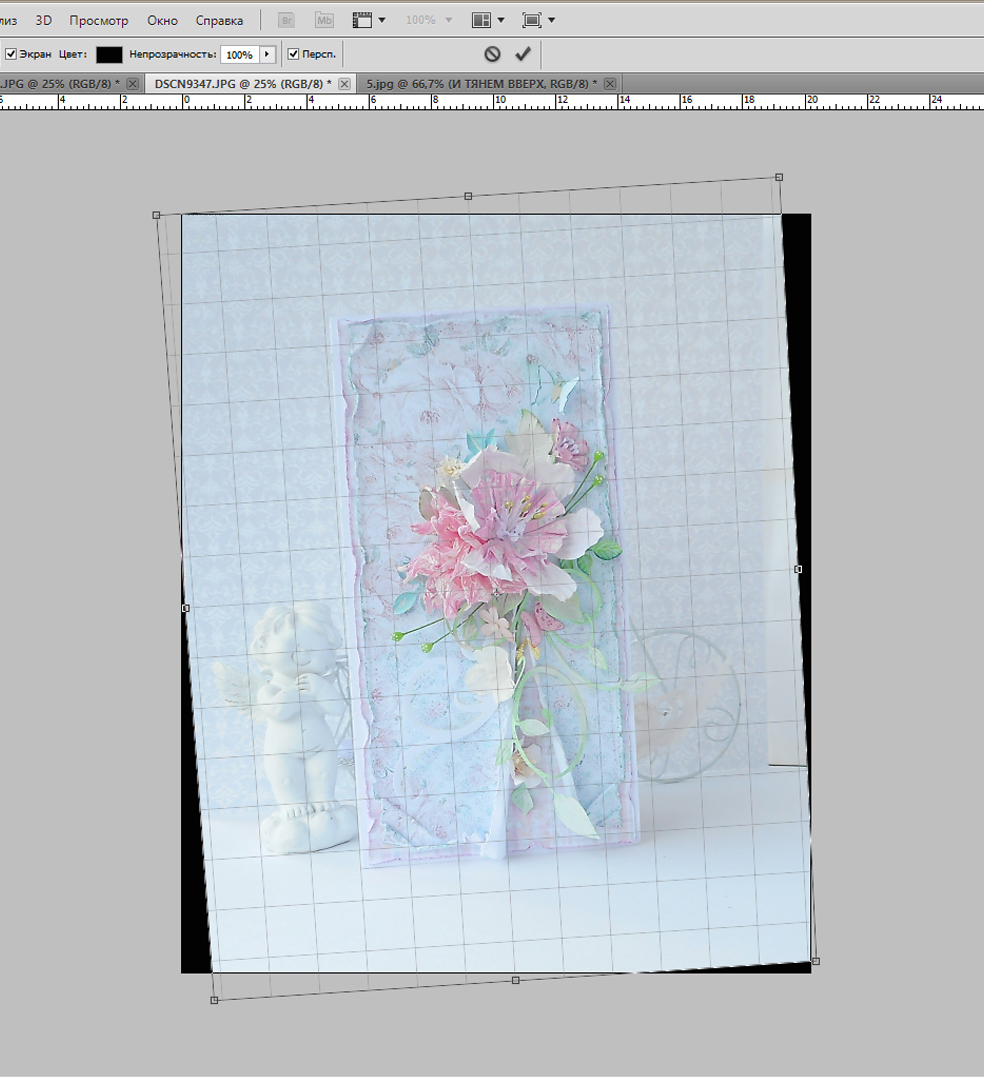The width and height of the screenshot is (984, 1077).
Task: Click the Непрозрачность 100% input field
Action: tap(240, 54)
